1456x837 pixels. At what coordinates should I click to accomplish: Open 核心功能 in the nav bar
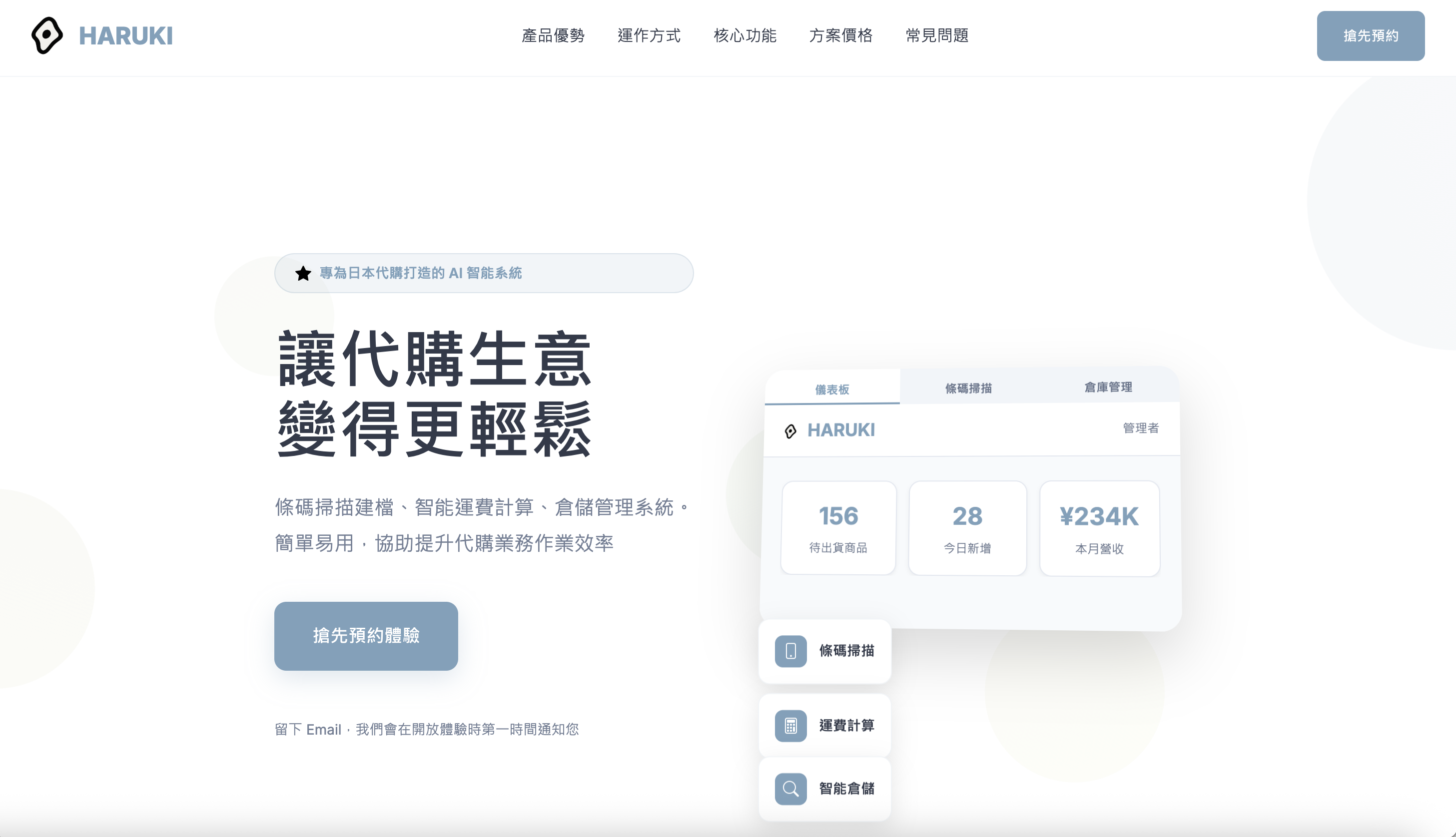click(x=744, y=35)
